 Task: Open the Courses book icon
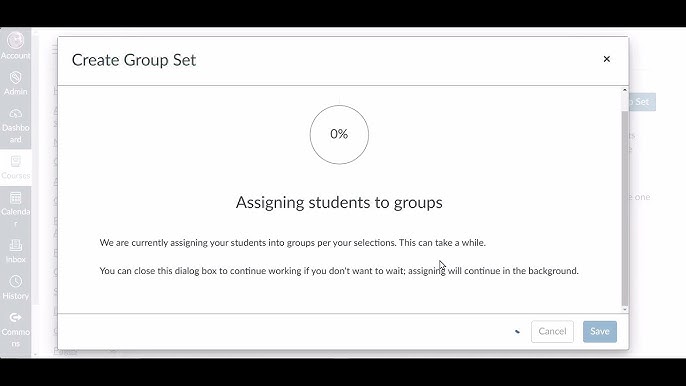tap(15, 162)
